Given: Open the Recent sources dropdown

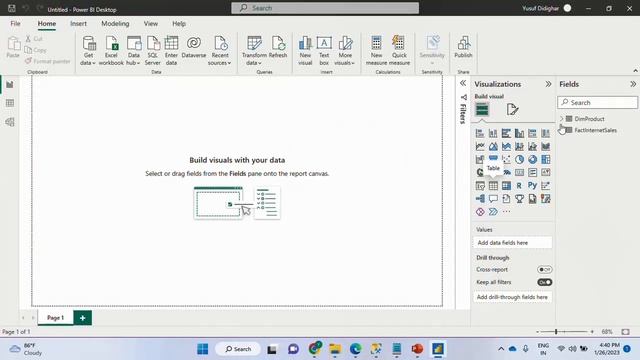Looking at the screenshot, I should point(220,59).
